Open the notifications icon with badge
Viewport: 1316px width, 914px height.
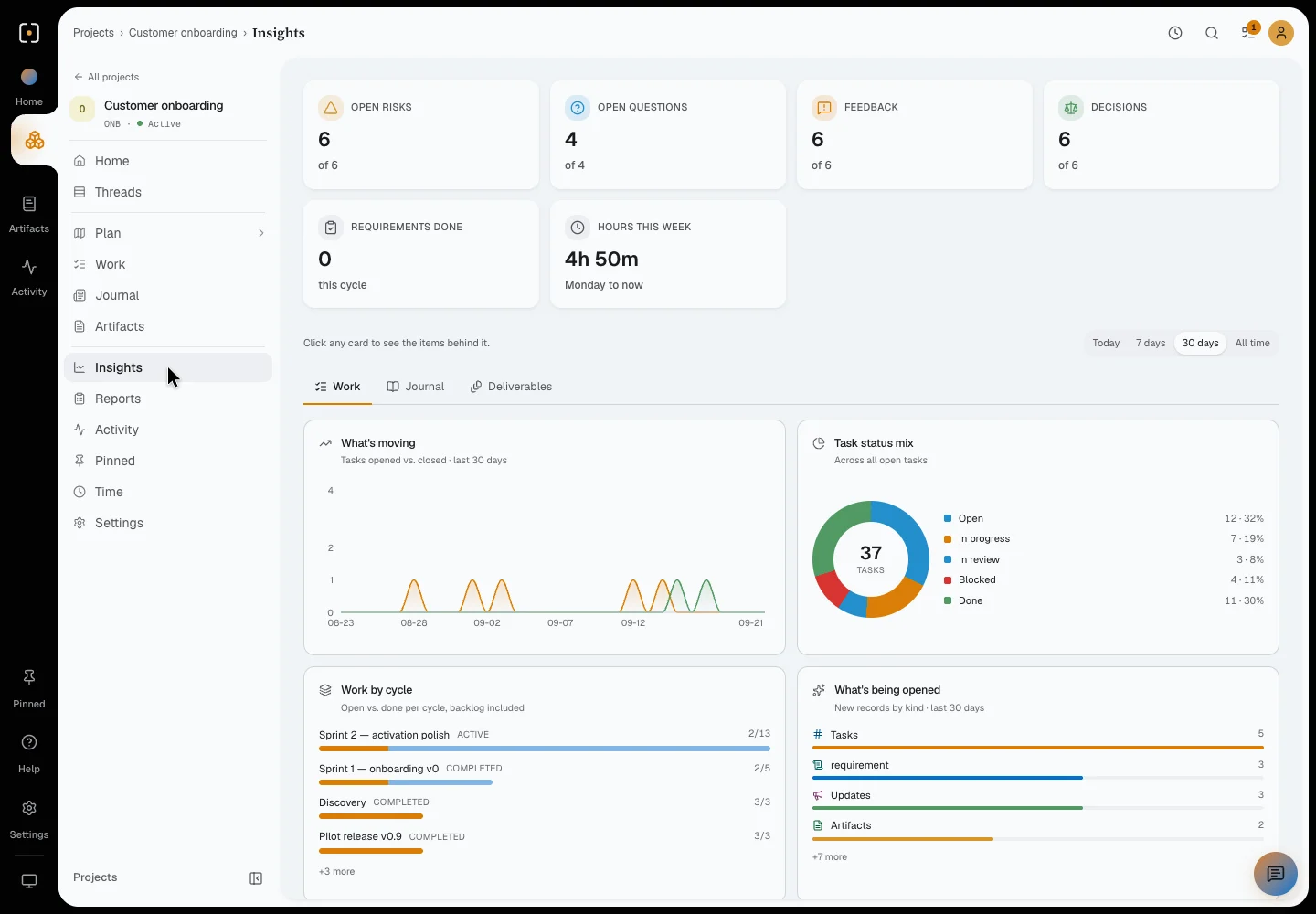click(1249, 32)
